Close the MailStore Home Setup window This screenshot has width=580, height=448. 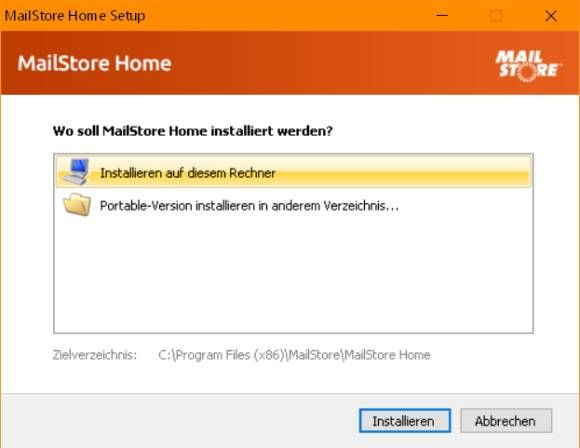tap(551, 16)
